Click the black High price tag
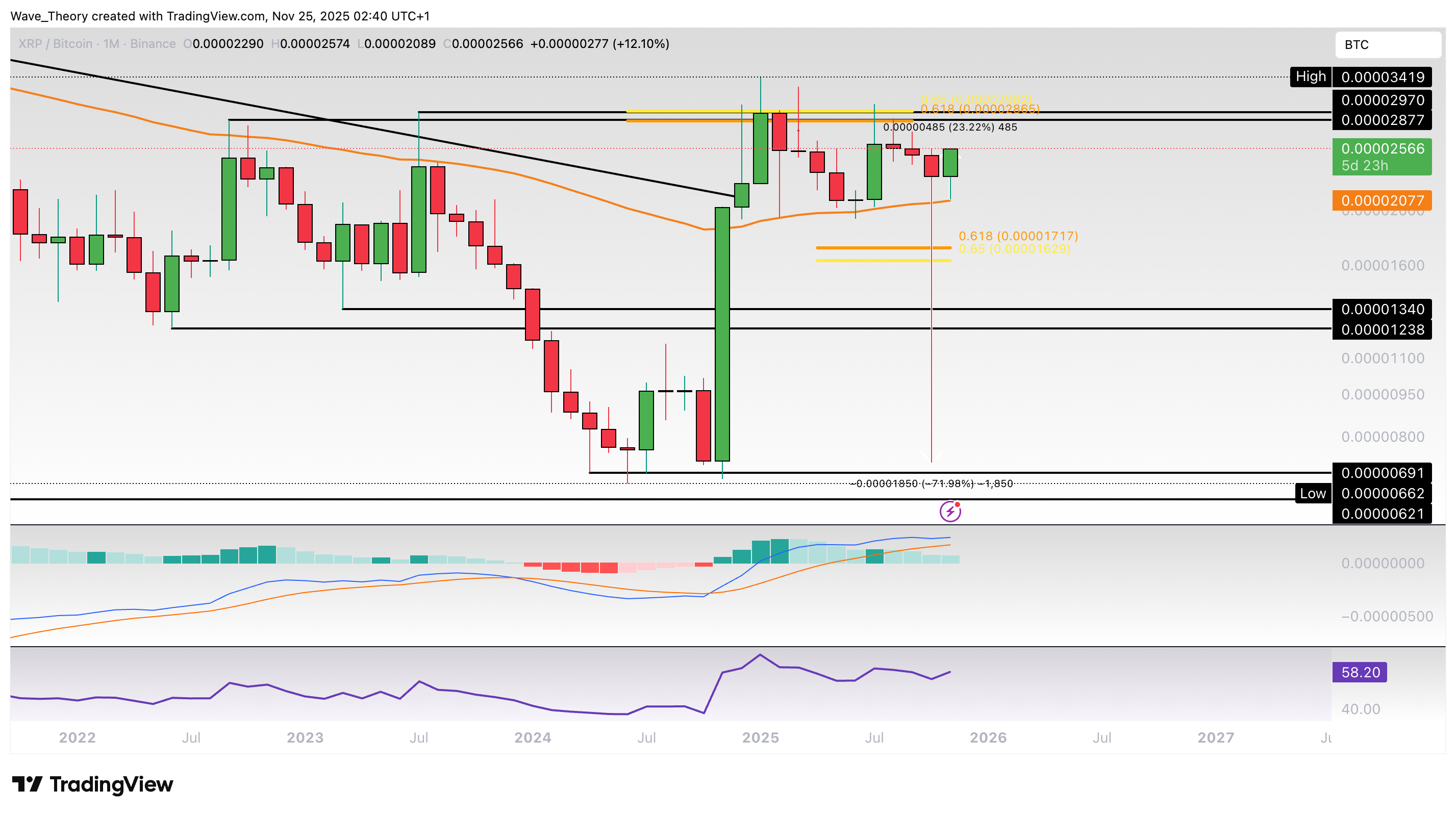 pos(1310,77)
